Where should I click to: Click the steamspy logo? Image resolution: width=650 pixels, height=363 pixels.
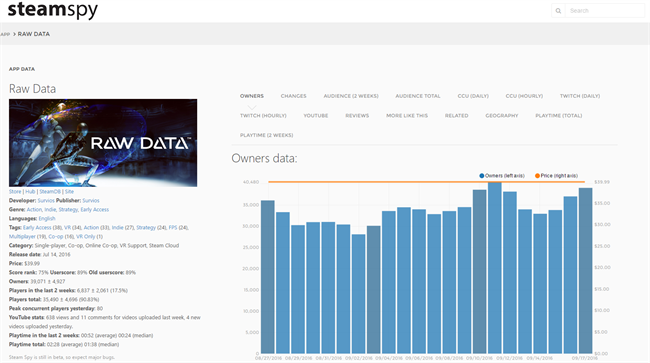pos(53,10)
